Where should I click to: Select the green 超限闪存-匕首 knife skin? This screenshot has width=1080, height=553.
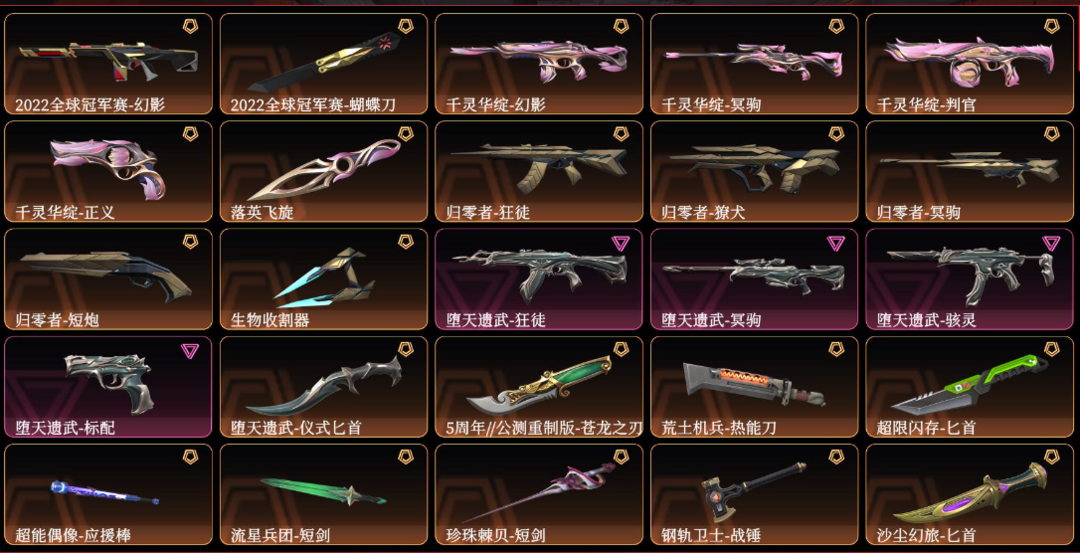pyautogui.click(x=969, y=386)
